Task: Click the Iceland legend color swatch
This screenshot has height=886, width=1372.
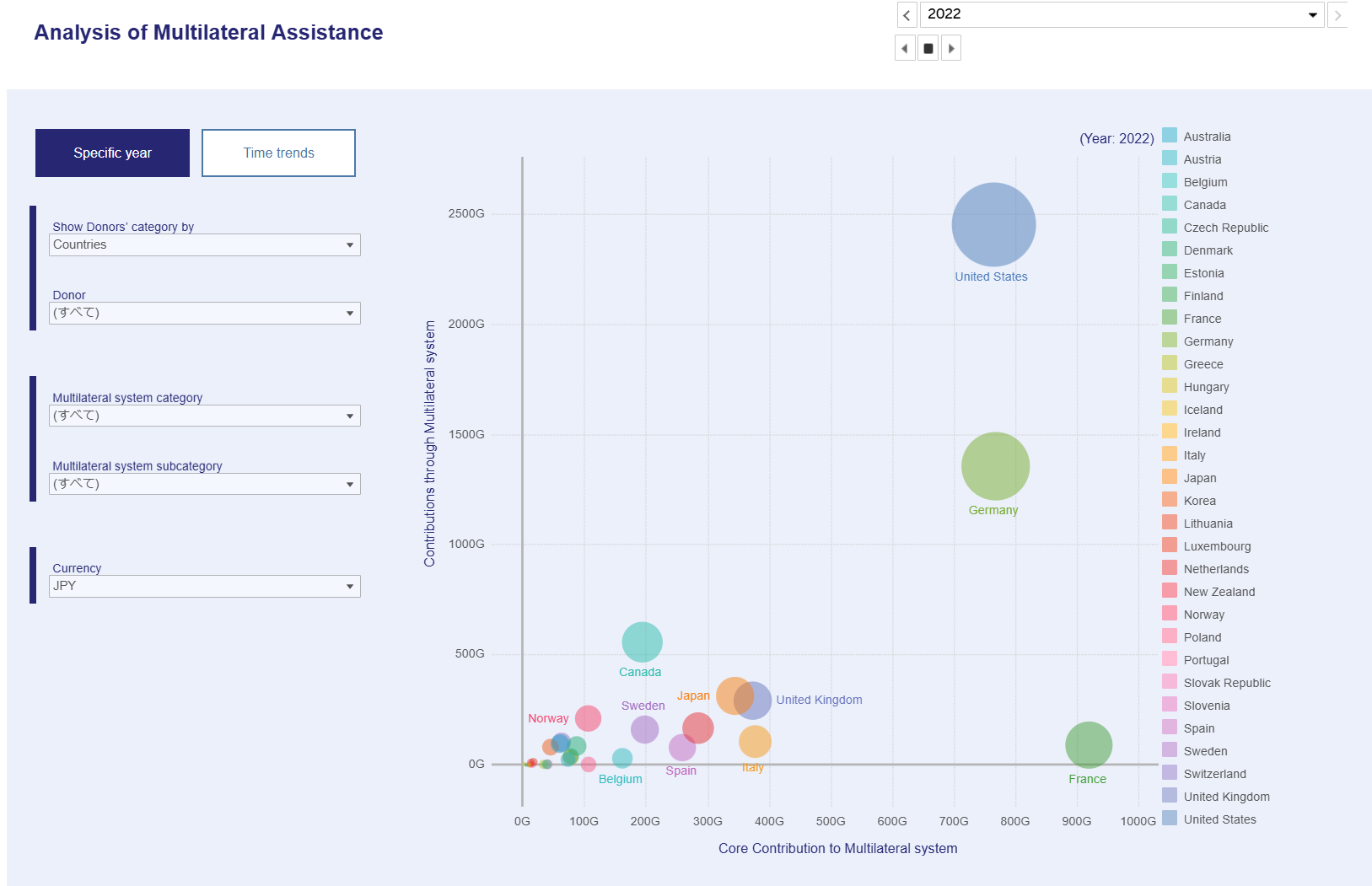Action: point(1170,408)
